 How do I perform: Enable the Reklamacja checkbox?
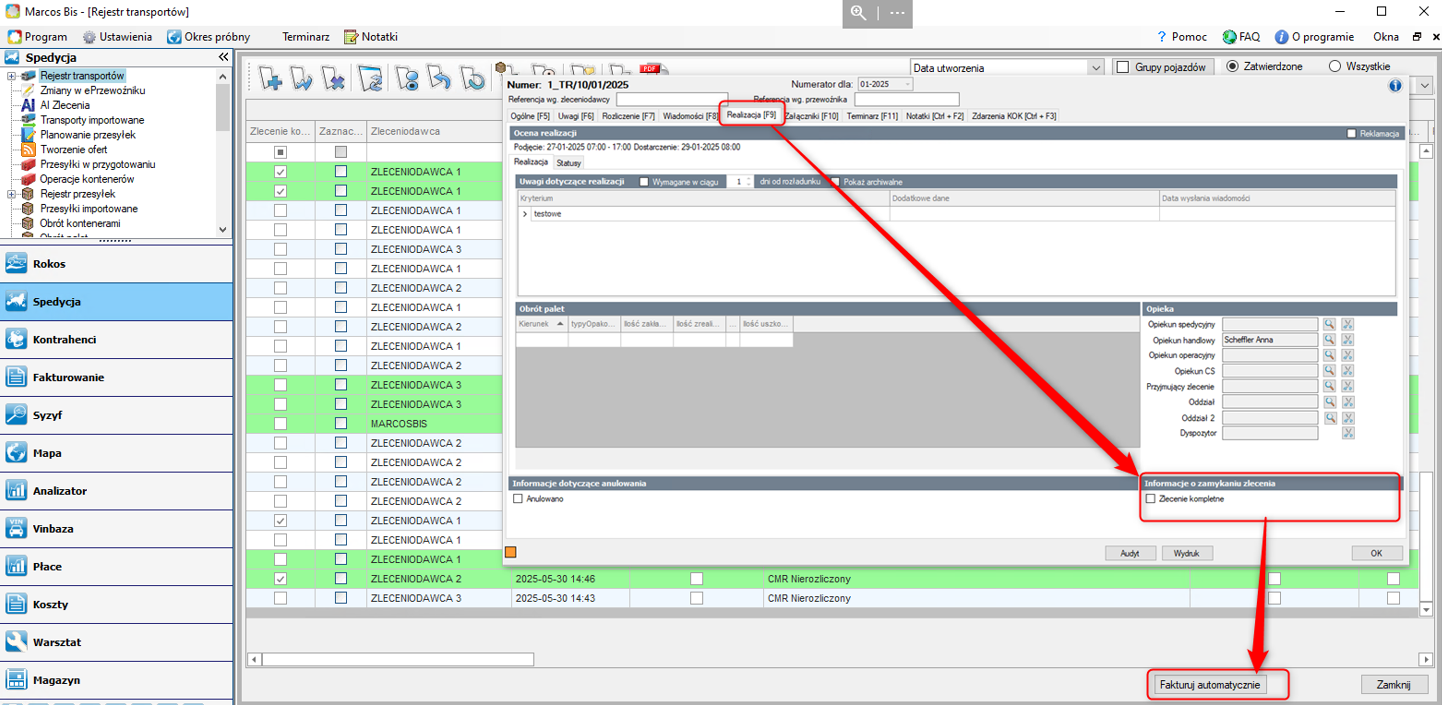1352,133
